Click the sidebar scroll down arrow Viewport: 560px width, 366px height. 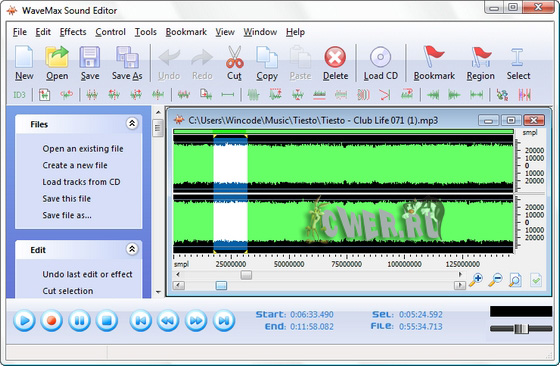[158, 292]
